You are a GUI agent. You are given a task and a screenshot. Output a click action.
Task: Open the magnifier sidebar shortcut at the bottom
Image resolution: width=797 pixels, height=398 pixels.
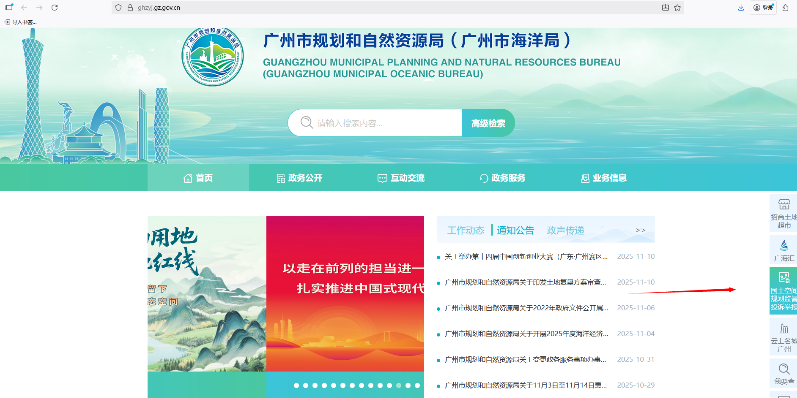pos(783,373)
